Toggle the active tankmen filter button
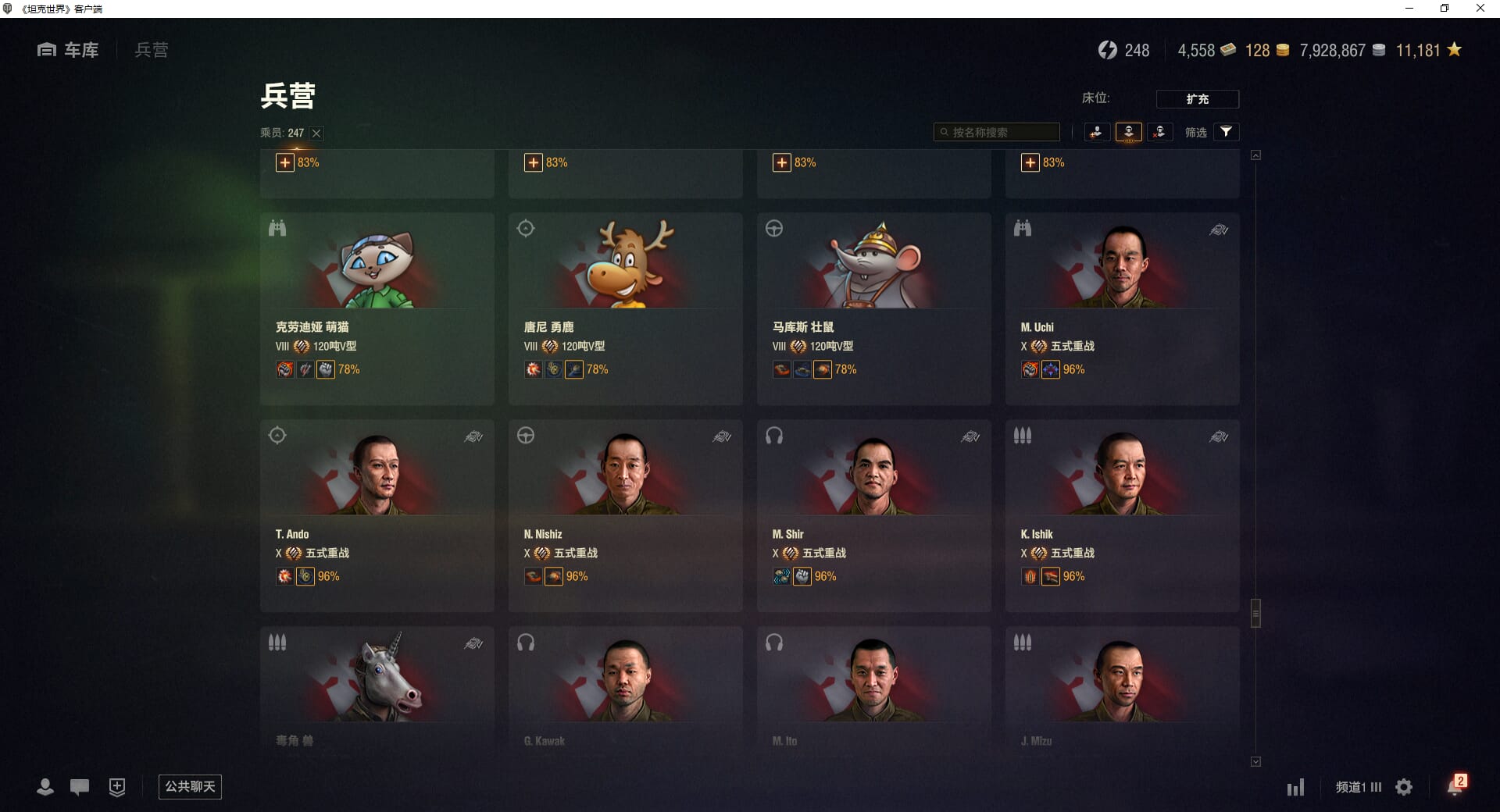1500x812 pixels. point(1128,132)
